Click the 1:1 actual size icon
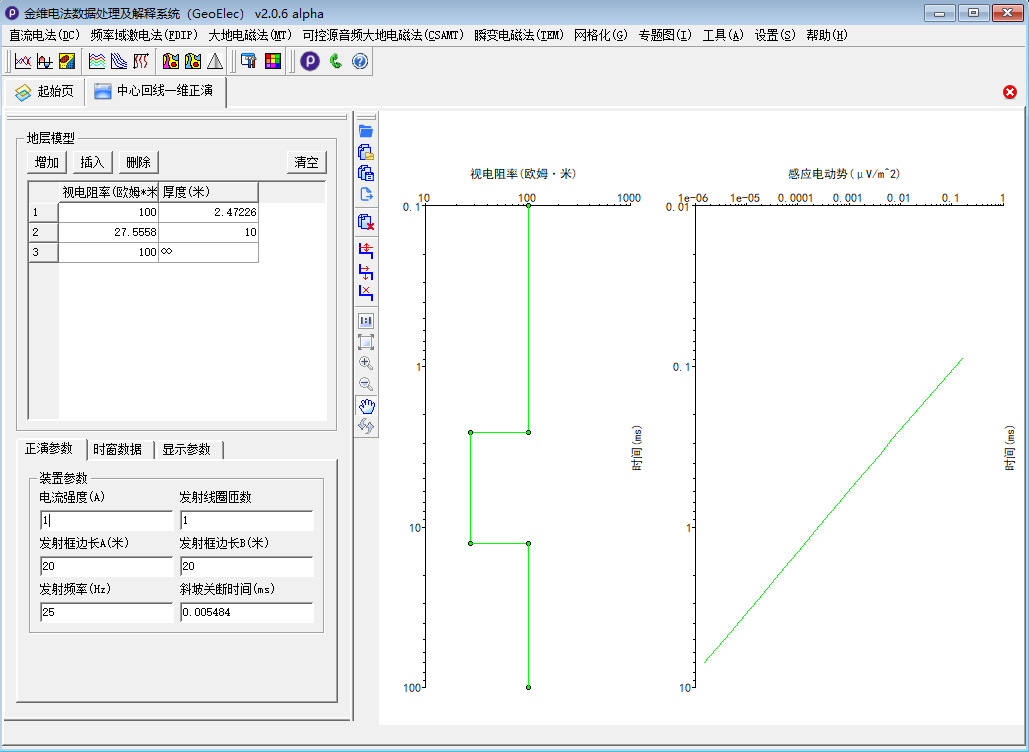 [366, 321]
